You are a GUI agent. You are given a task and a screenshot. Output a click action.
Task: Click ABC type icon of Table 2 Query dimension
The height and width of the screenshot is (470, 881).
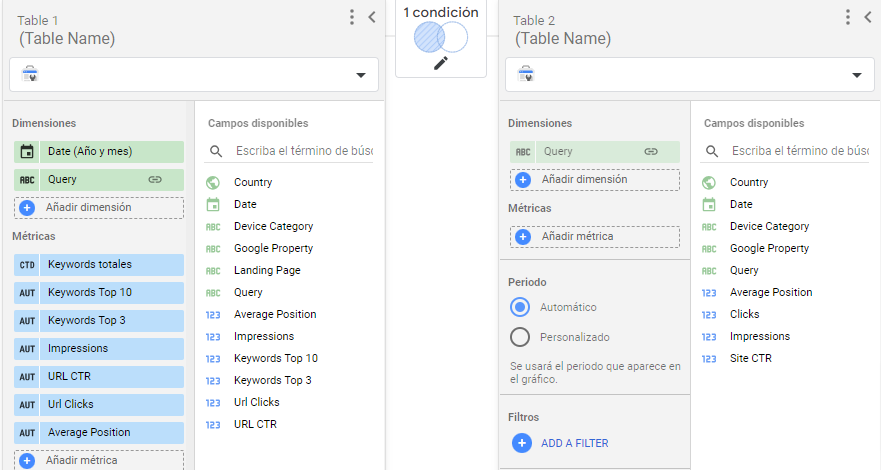523,152
